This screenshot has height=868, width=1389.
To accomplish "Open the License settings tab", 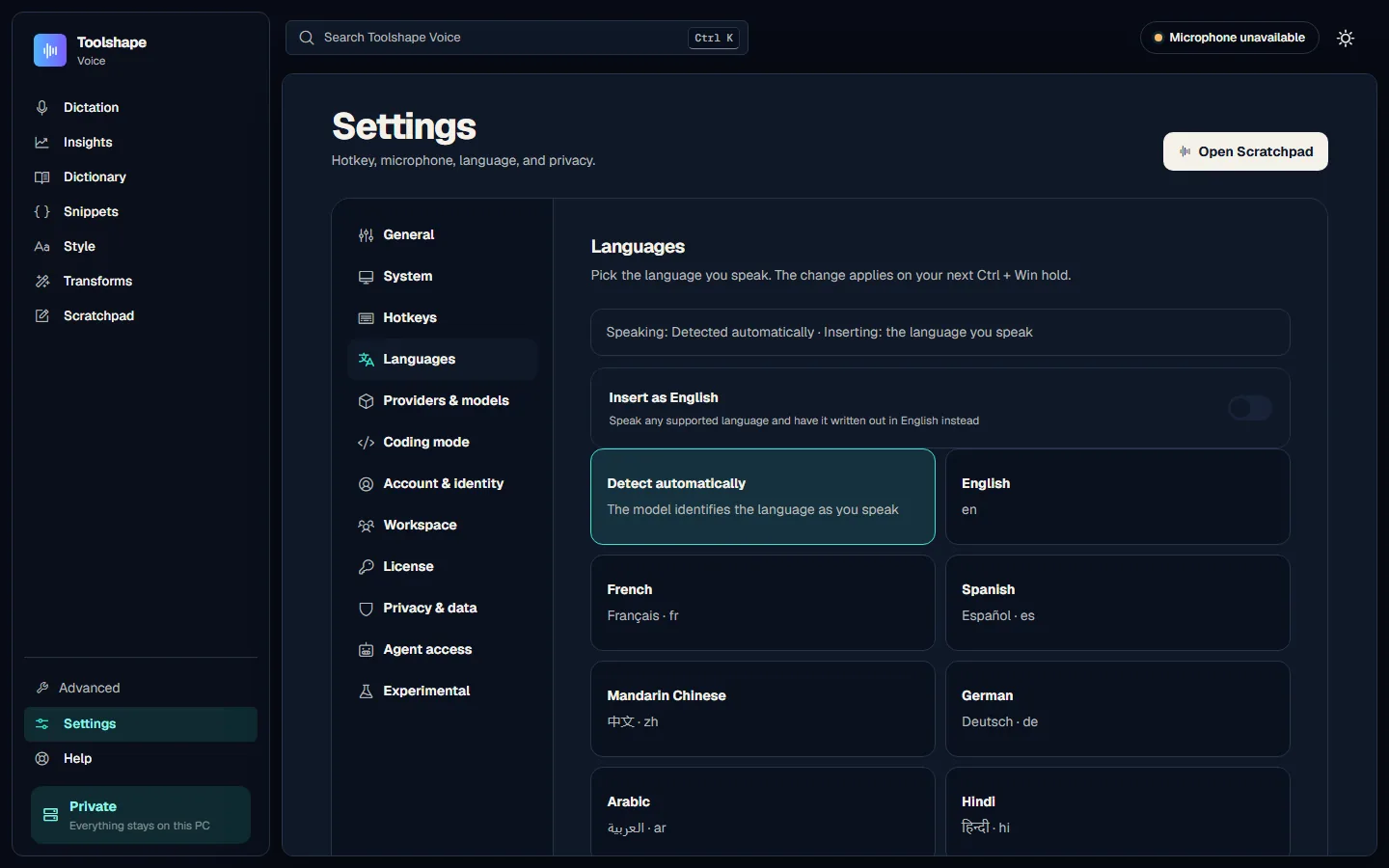I will tap(442, 566).
